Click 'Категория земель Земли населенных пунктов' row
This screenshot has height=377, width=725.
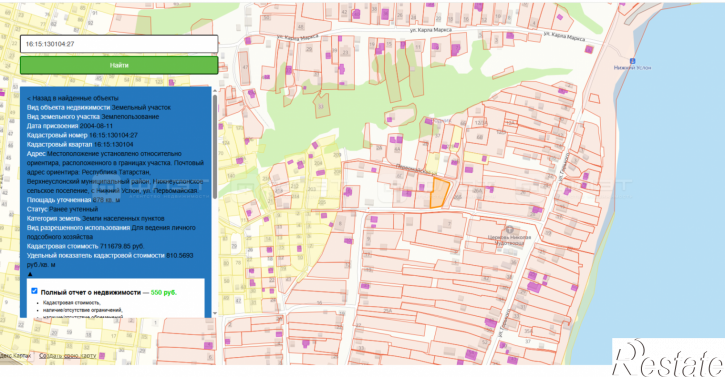coord(95,218)
